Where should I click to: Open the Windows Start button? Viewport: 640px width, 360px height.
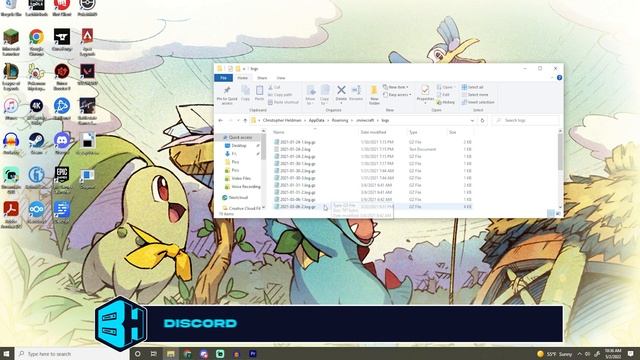pos(7,353)
